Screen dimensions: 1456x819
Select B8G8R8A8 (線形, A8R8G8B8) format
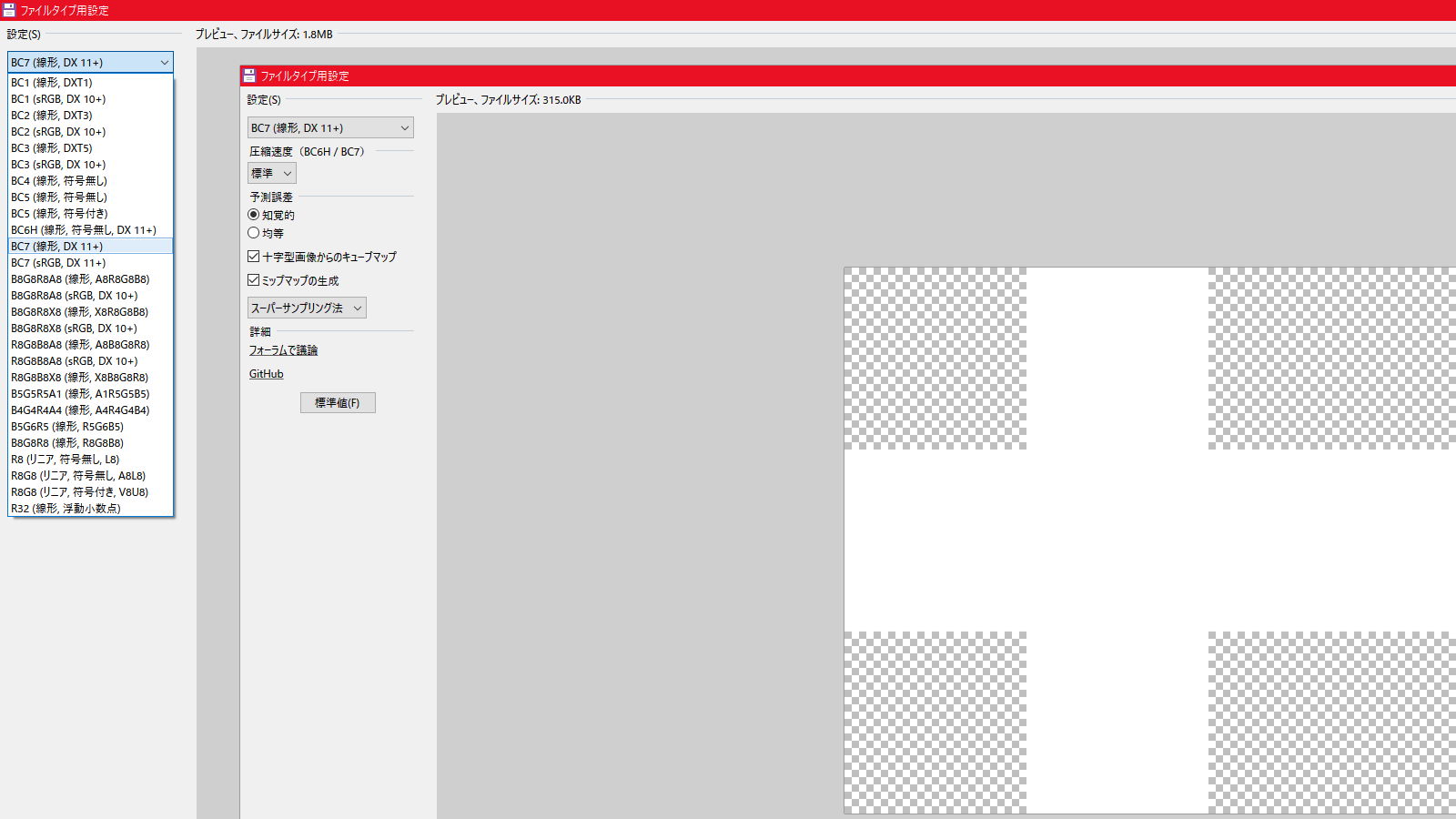(x=90, y=278)
